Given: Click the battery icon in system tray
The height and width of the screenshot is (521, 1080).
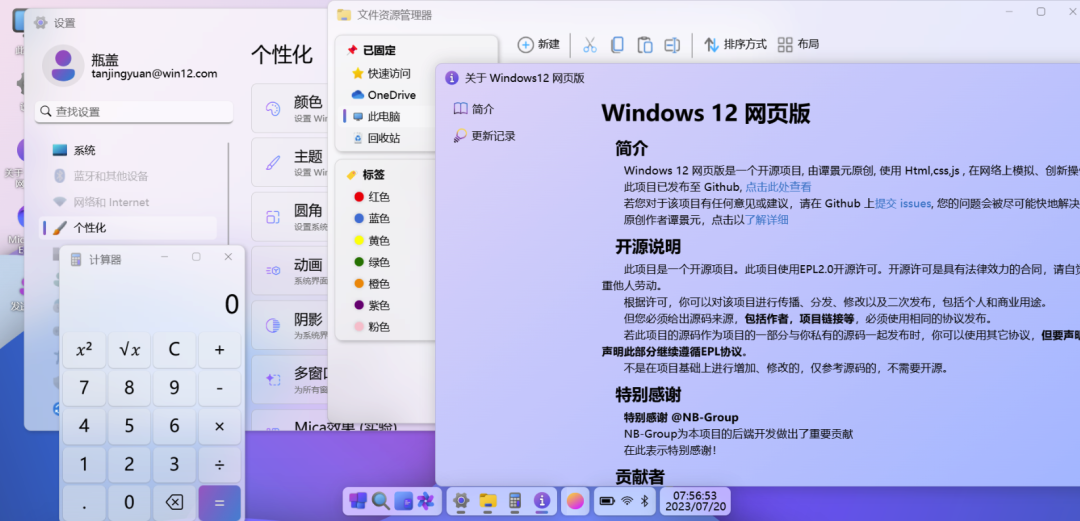Looking at the screenshot, I should point(608,501).
